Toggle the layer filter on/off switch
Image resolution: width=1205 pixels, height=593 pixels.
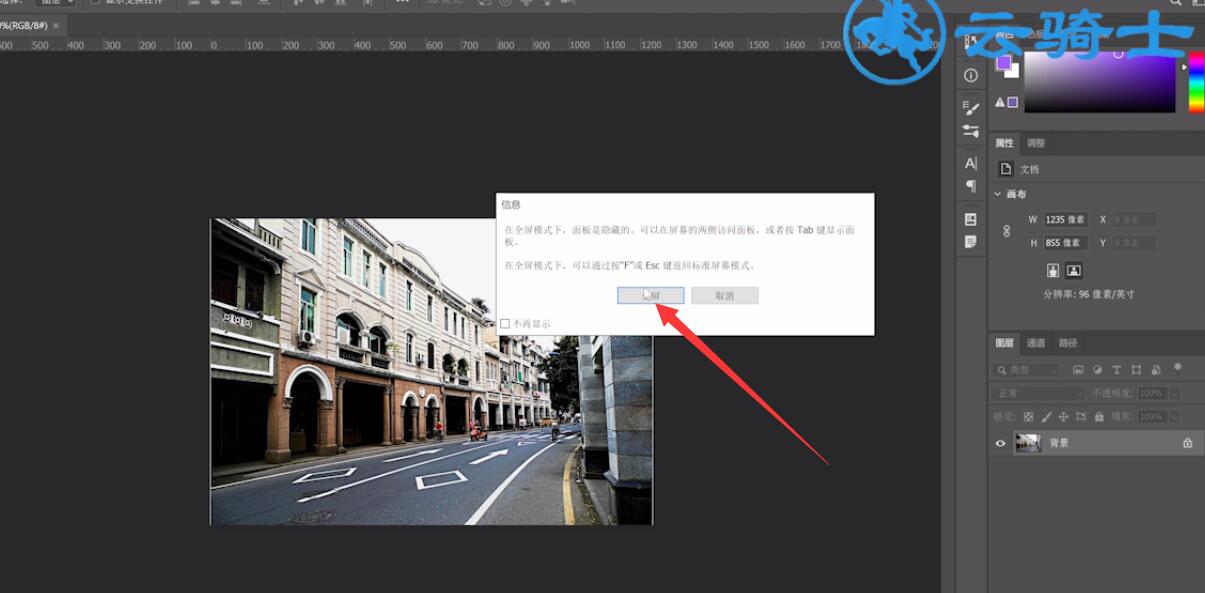point(1178,368)
